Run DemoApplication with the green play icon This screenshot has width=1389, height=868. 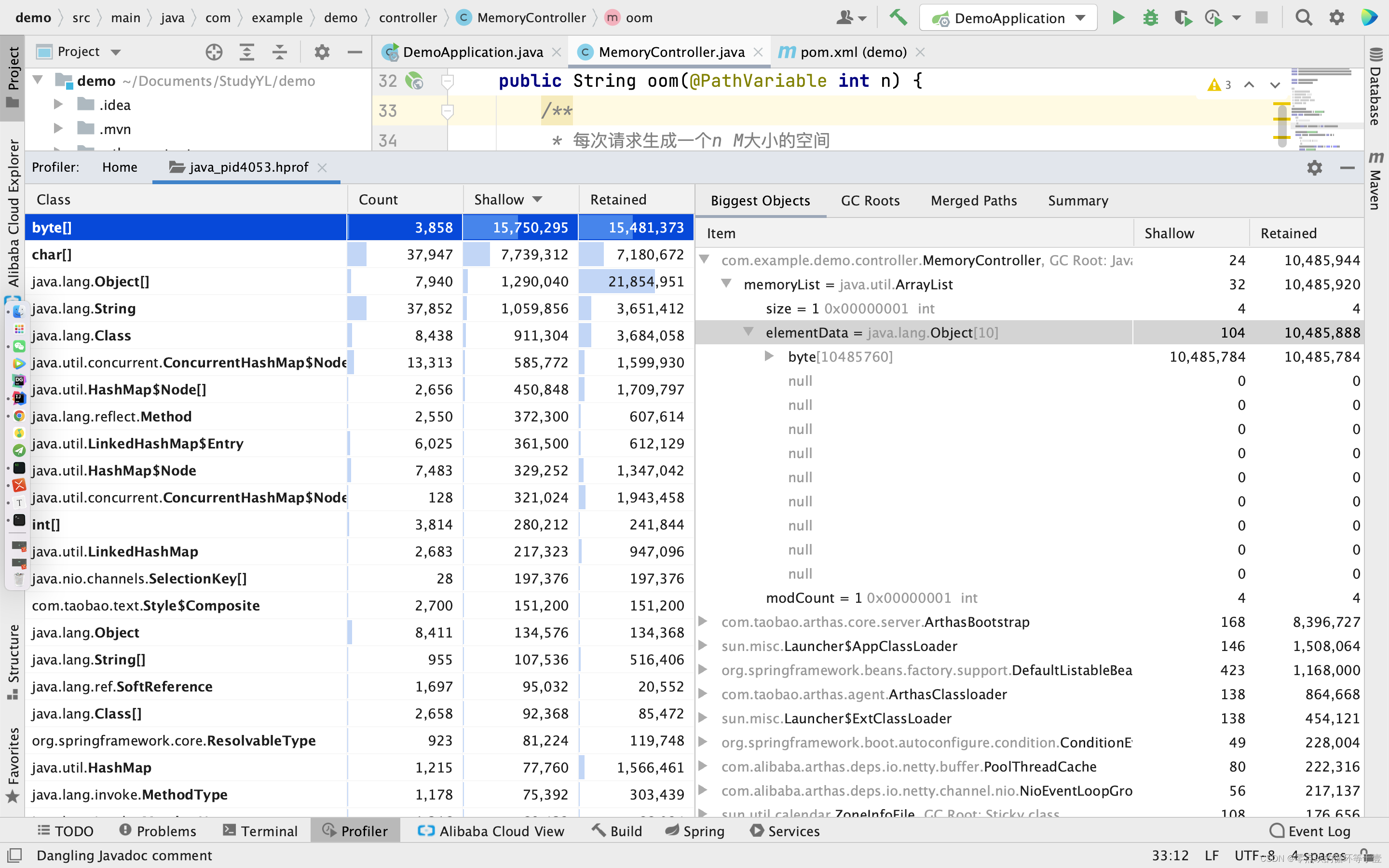tap(1118, 18)
